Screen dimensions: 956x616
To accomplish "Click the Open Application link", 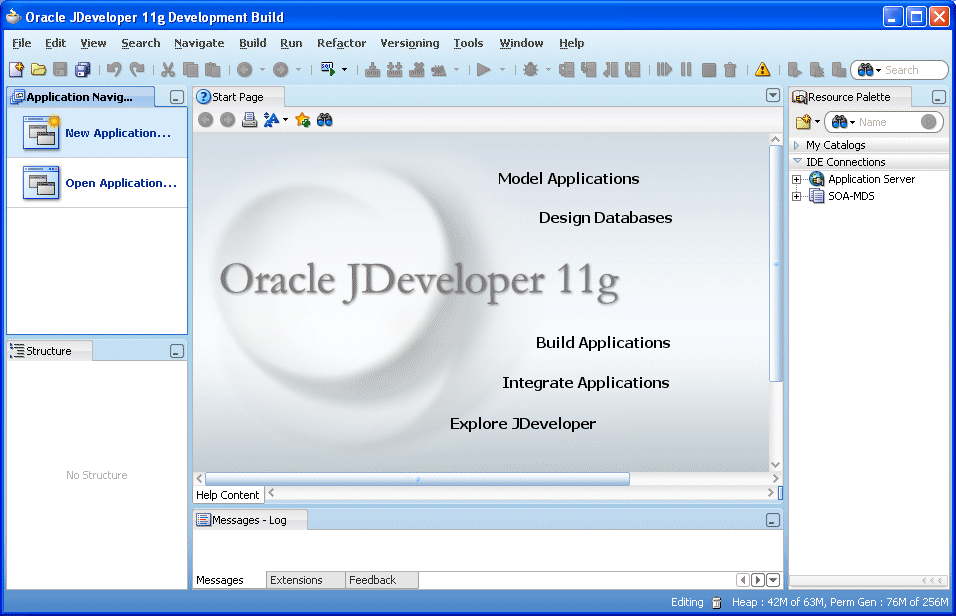I will [121, 183].
